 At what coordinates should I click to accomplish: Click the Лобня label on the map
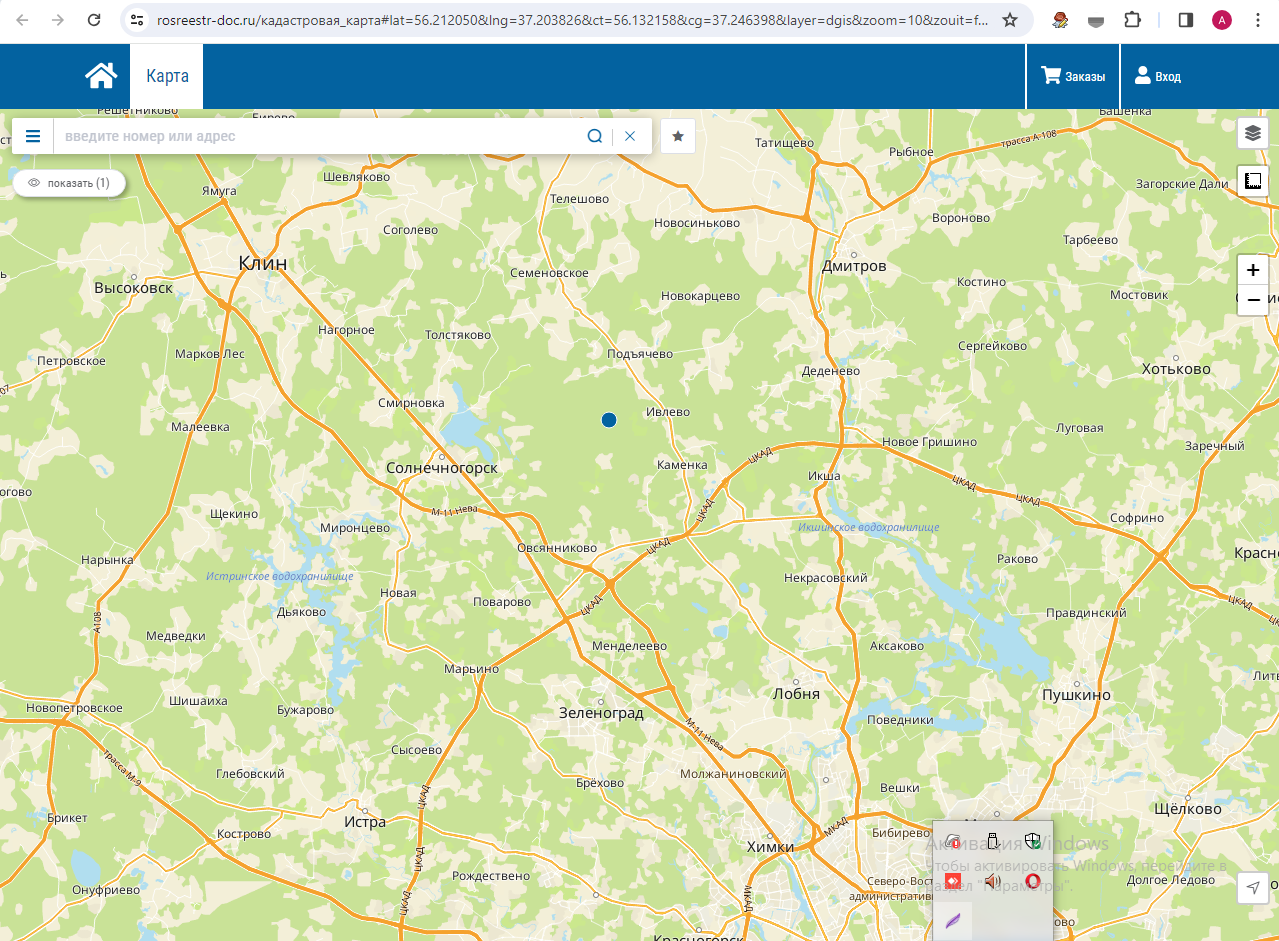797,693
